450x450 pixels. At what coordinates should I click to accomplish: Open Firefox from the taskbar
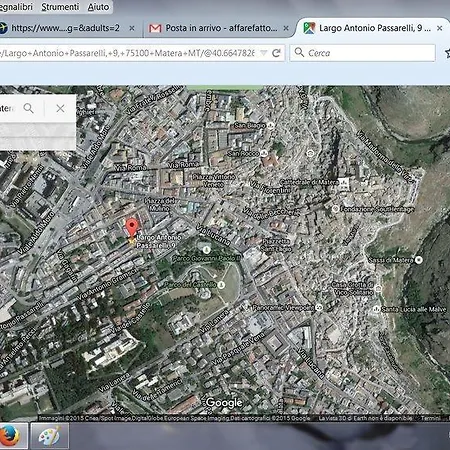tap(10, 436)
